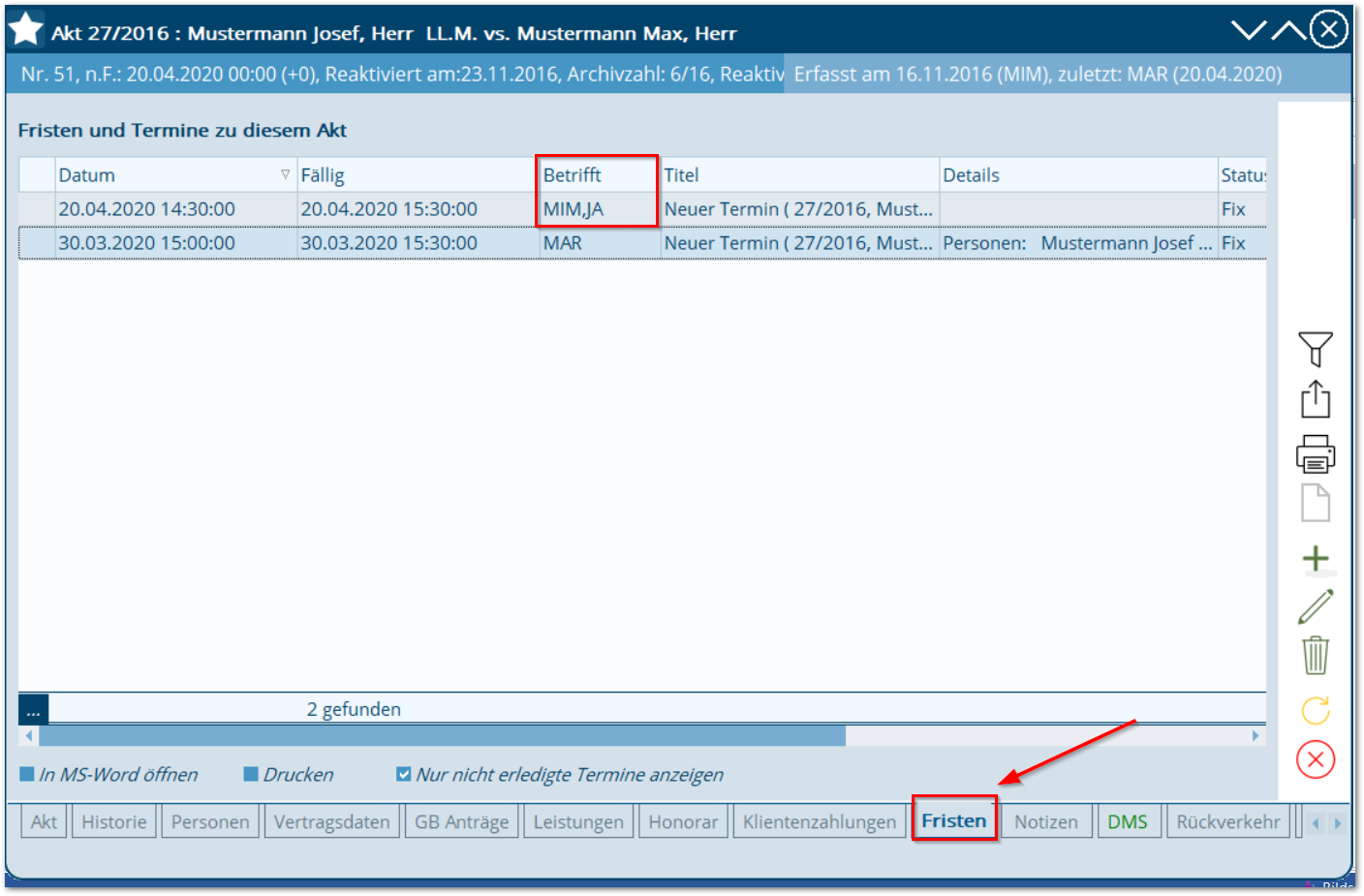The height and width of the screenshot is (896, 1364).
Task: Click the export share icon
Action: pyautogui.click(x=1315, y=399)
